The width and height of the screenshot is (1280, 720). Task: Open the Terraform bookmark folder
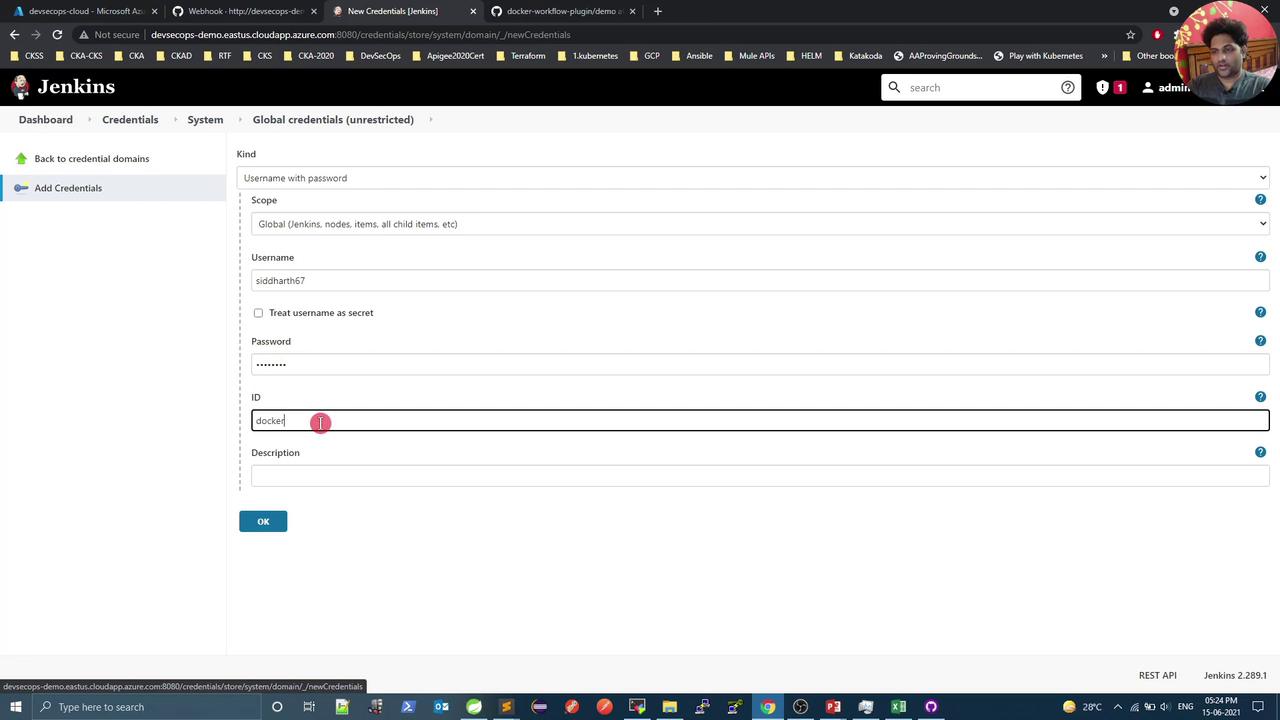[x=520, y=56]
